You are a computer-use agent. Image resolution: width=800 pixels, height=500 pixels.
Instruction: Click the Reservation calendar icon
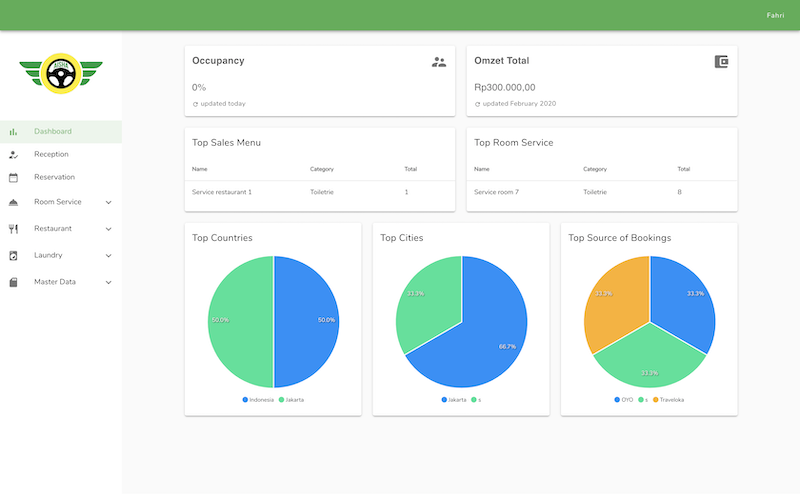[13, 177]
